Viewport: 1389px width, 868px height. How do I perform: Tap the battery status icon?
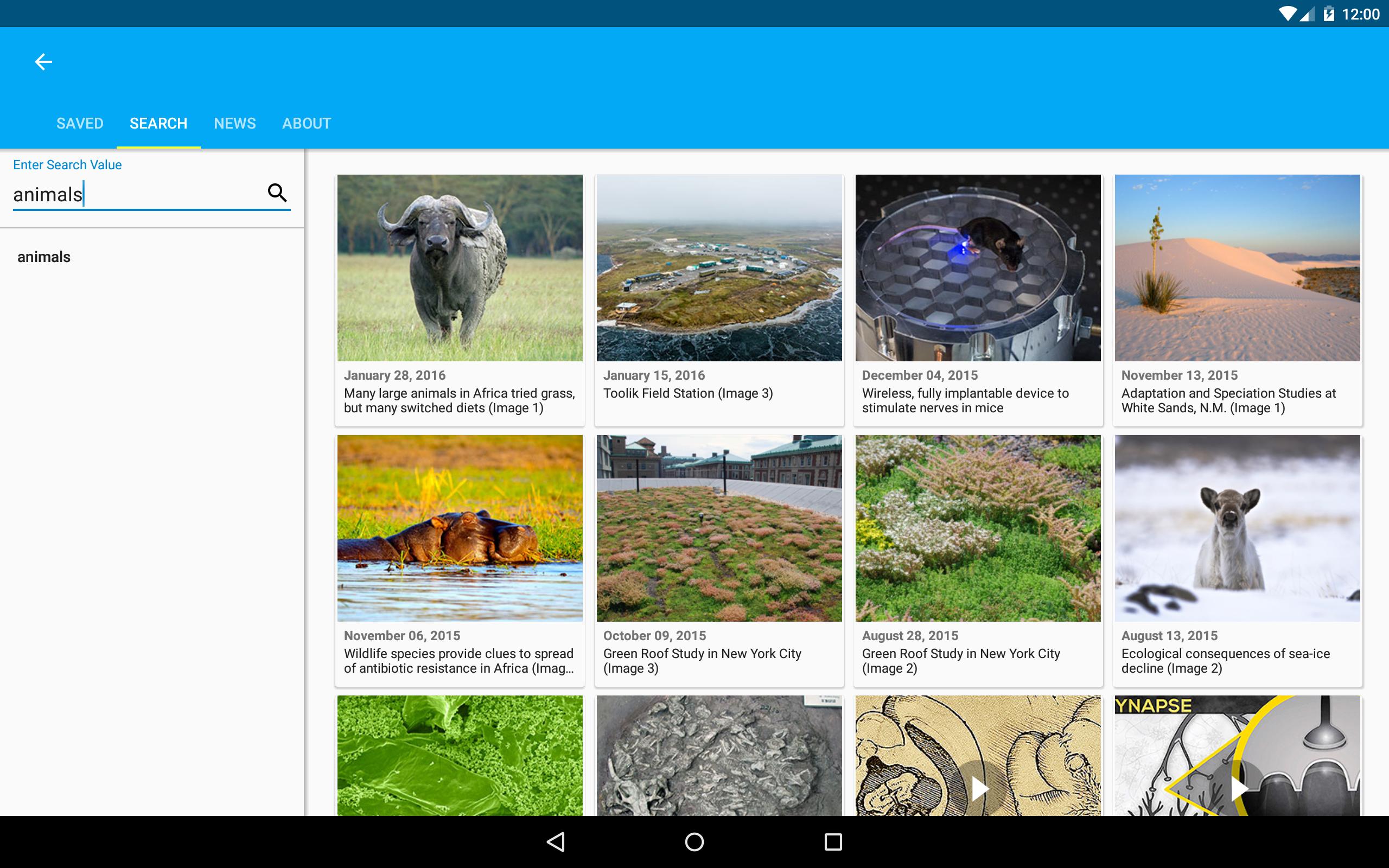tap(1329, 14)
